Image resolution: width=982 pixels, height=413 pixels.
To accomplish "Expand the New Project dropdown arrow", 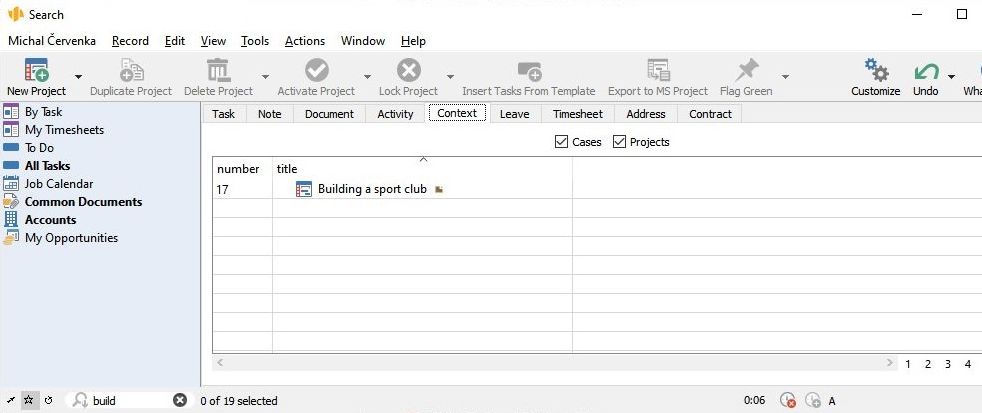I will pos(78,77).
